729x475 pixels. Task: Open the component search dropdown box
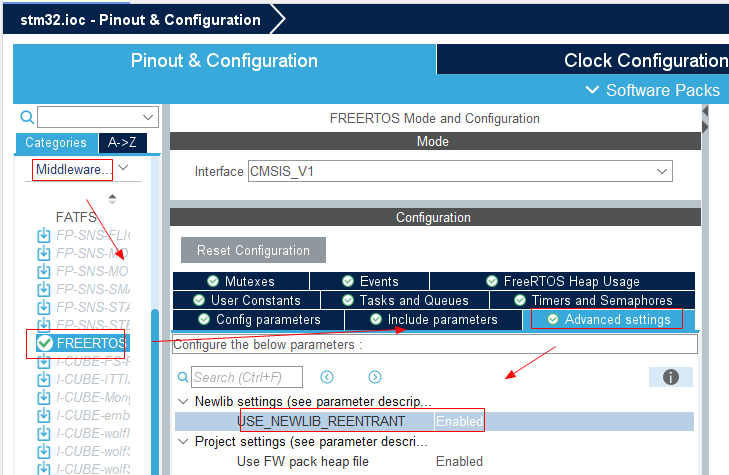point(98,117)
